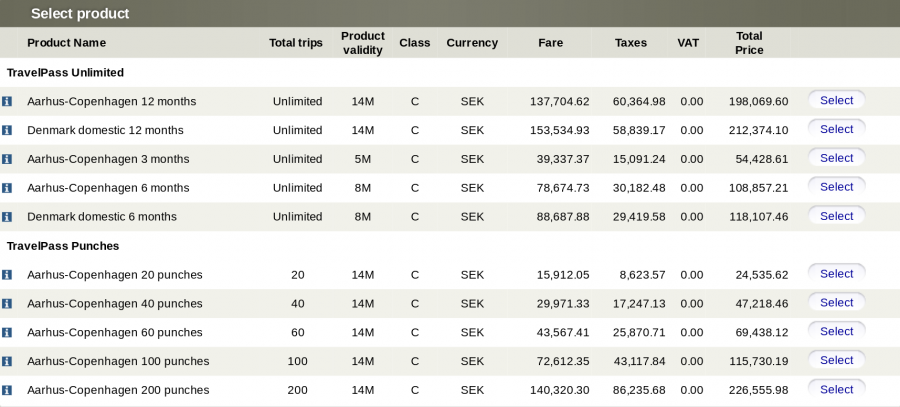The width and height of the screenshot is (900, 407).
Task: Click info icon for Aarhus-Copenhagen 100 punches
Action: [7, 361]
